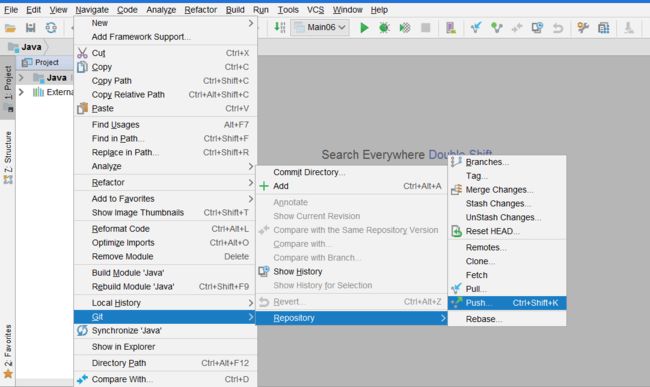
Task: Choose Tag in Repository submenu
Action: click(507, 176)
